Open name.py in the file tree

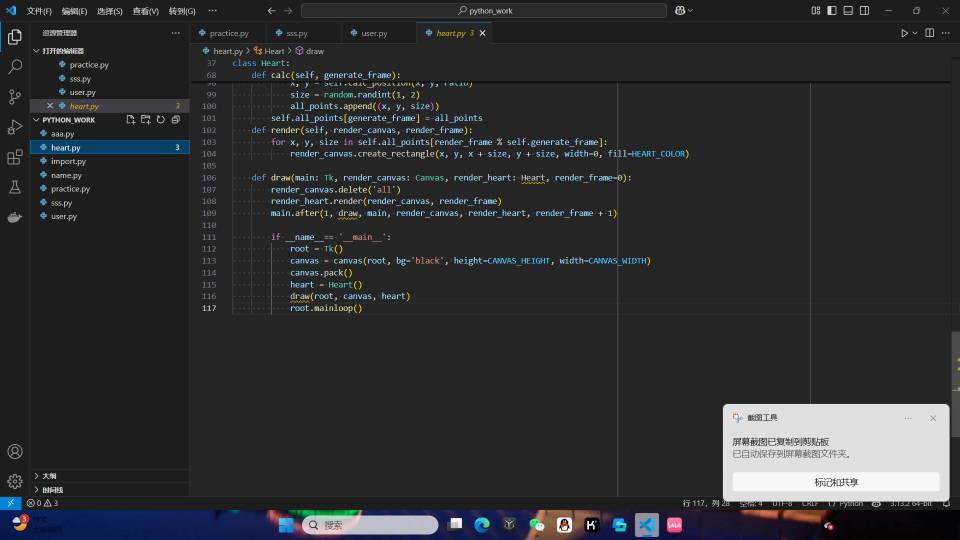[x=66, y=175]
